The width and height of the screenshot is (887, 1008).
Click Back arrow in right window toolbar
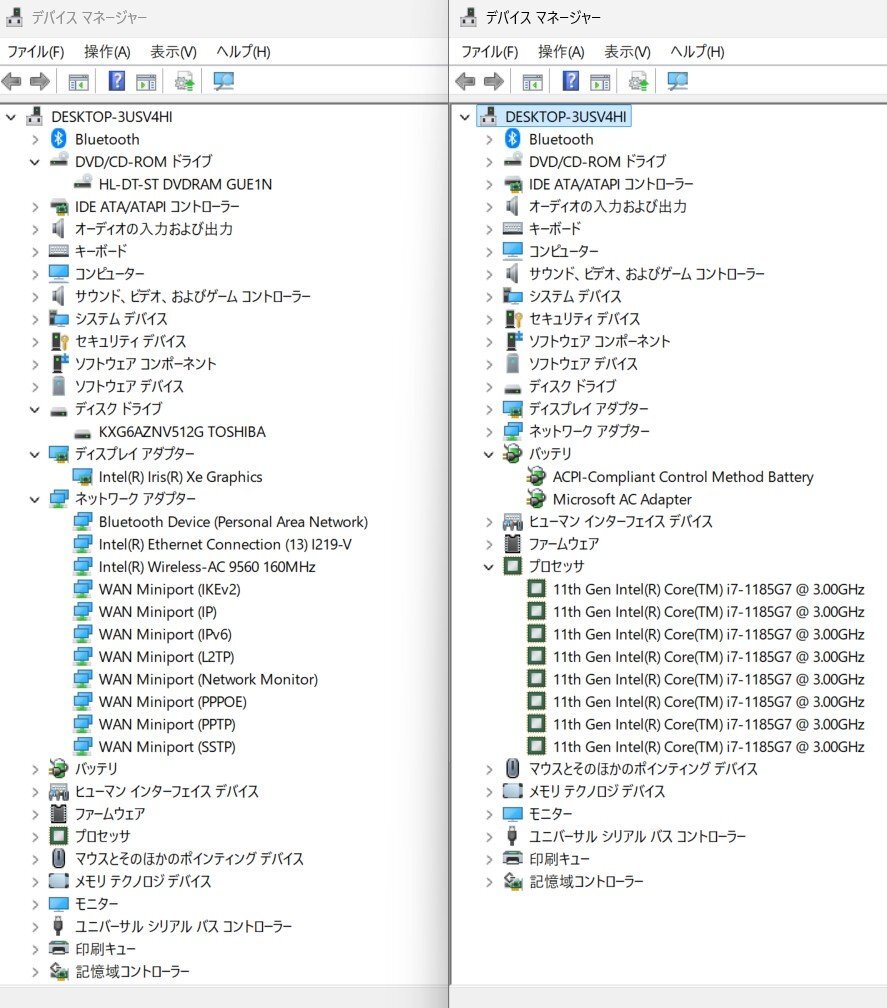click(465, 81)
